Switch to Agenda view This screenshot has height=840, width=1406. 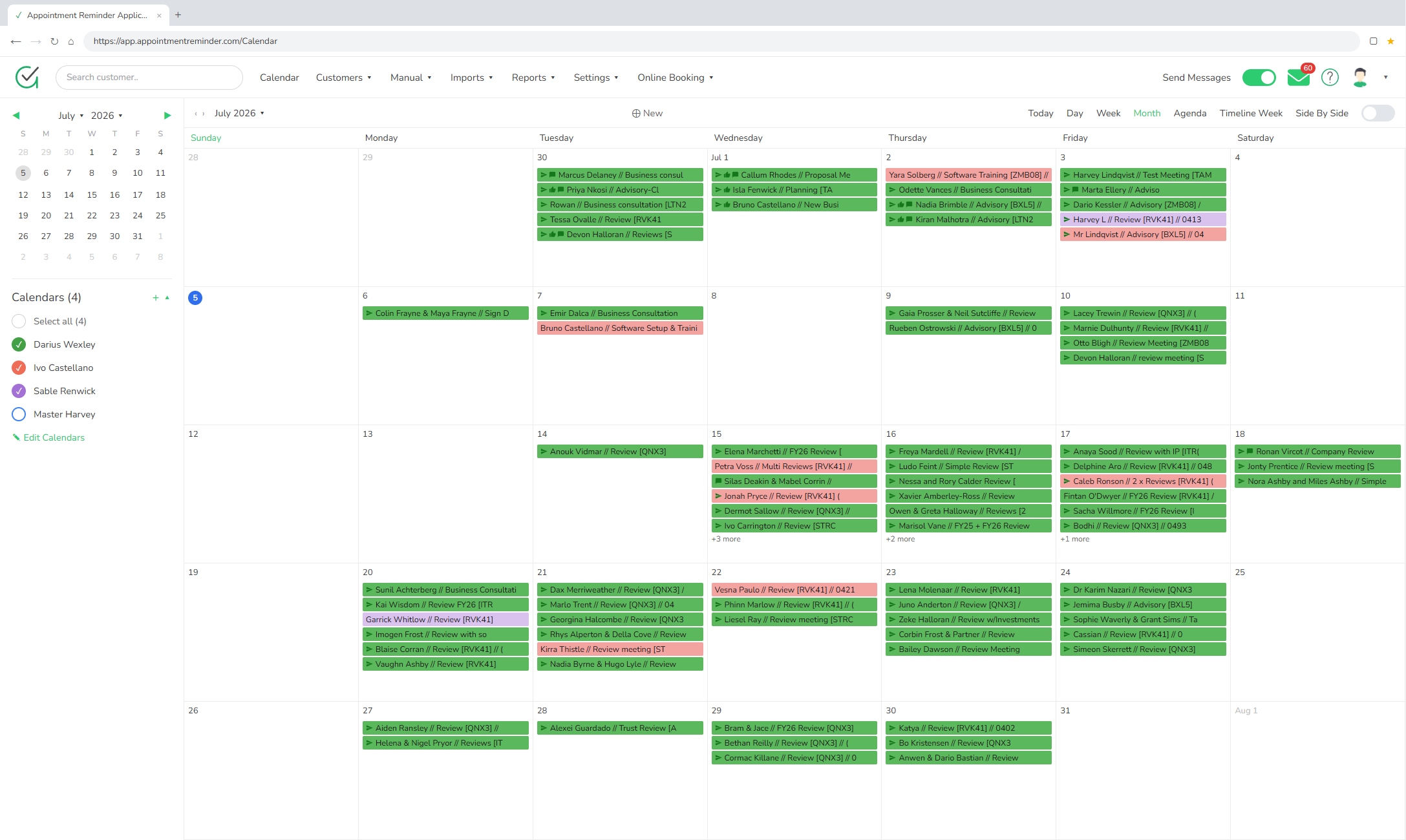(x=1189, y=114)
